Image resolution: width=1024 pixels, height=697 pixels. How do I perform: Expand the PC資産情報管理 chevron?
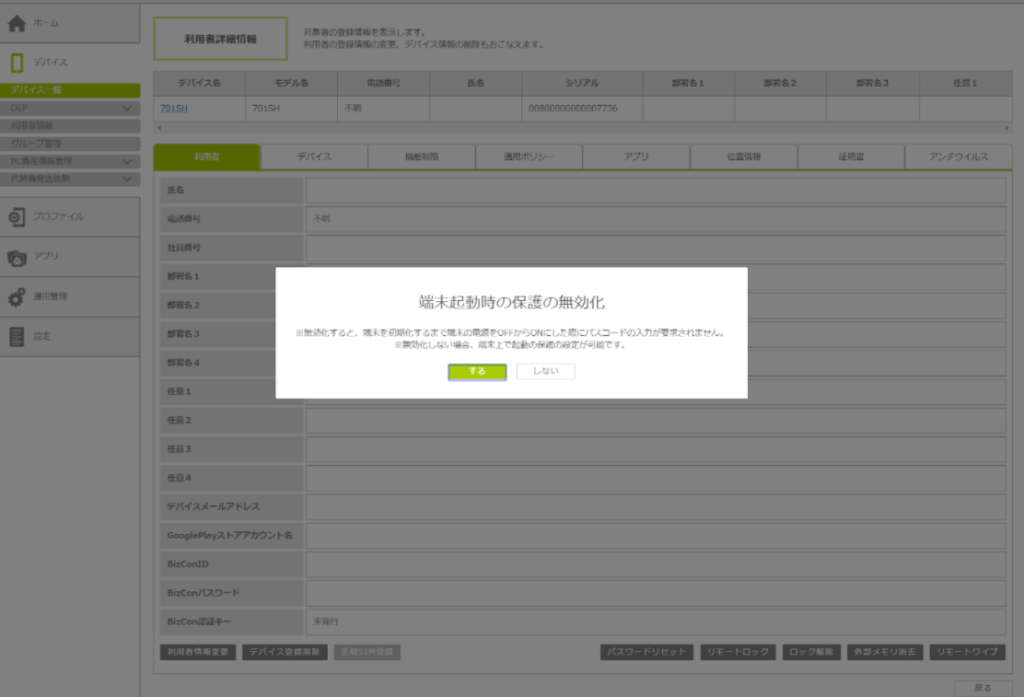tap(127, 161)
